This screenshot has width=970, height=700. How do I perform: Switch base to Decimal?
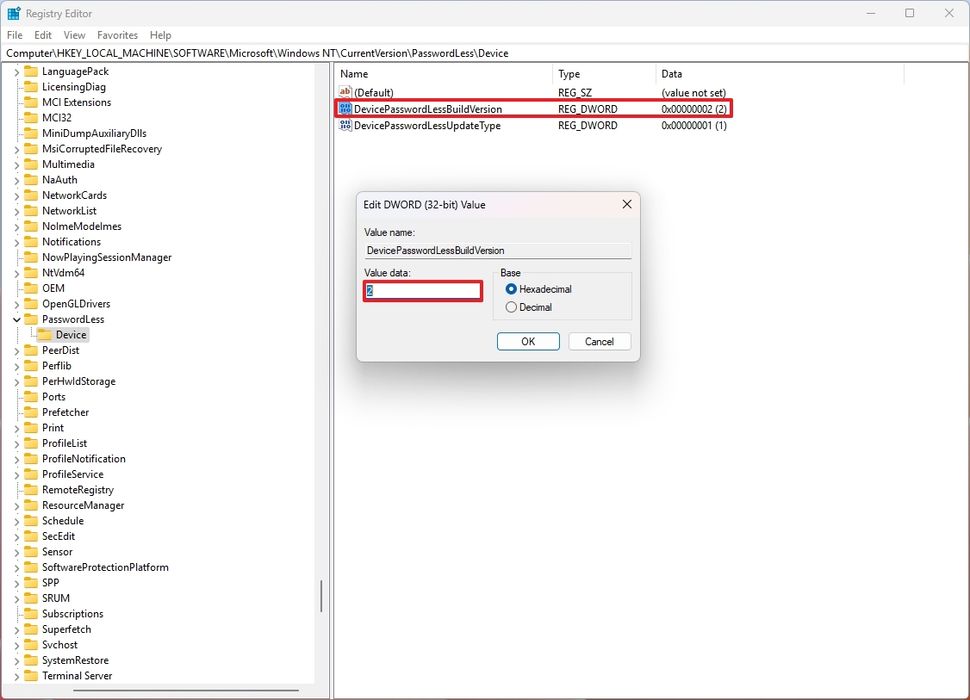coord(511,306)
